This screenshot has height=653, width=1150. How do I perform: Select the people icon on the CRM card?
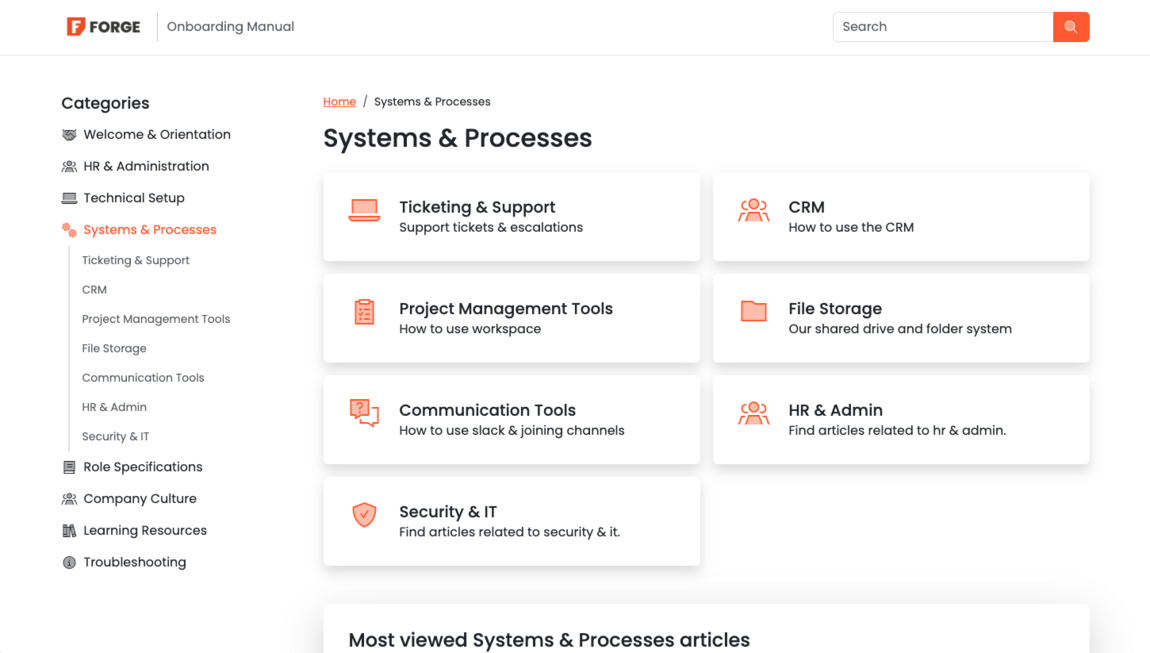pos(754,209)
